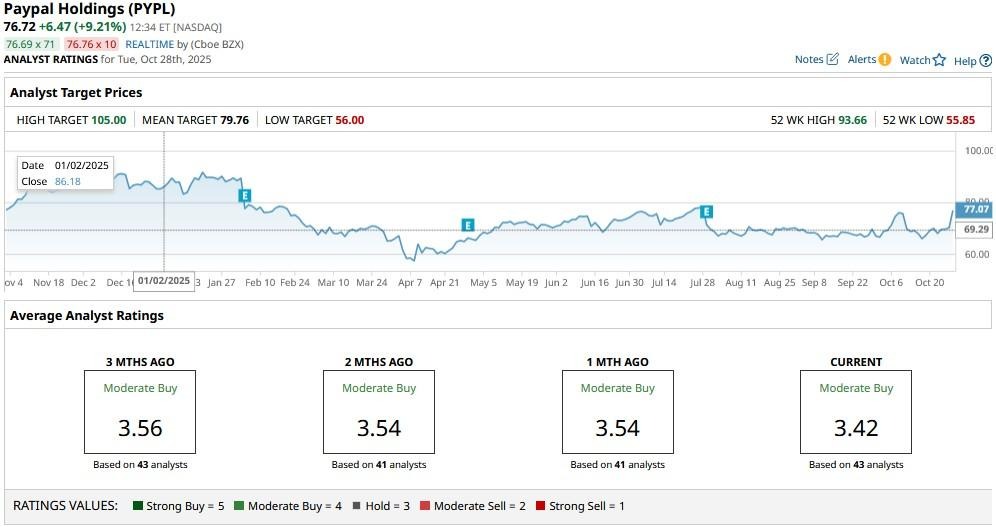Screen dimensions: 996x527
Task: Click the ask quote 76.76 x 10
Action: [x=91, y=44]
